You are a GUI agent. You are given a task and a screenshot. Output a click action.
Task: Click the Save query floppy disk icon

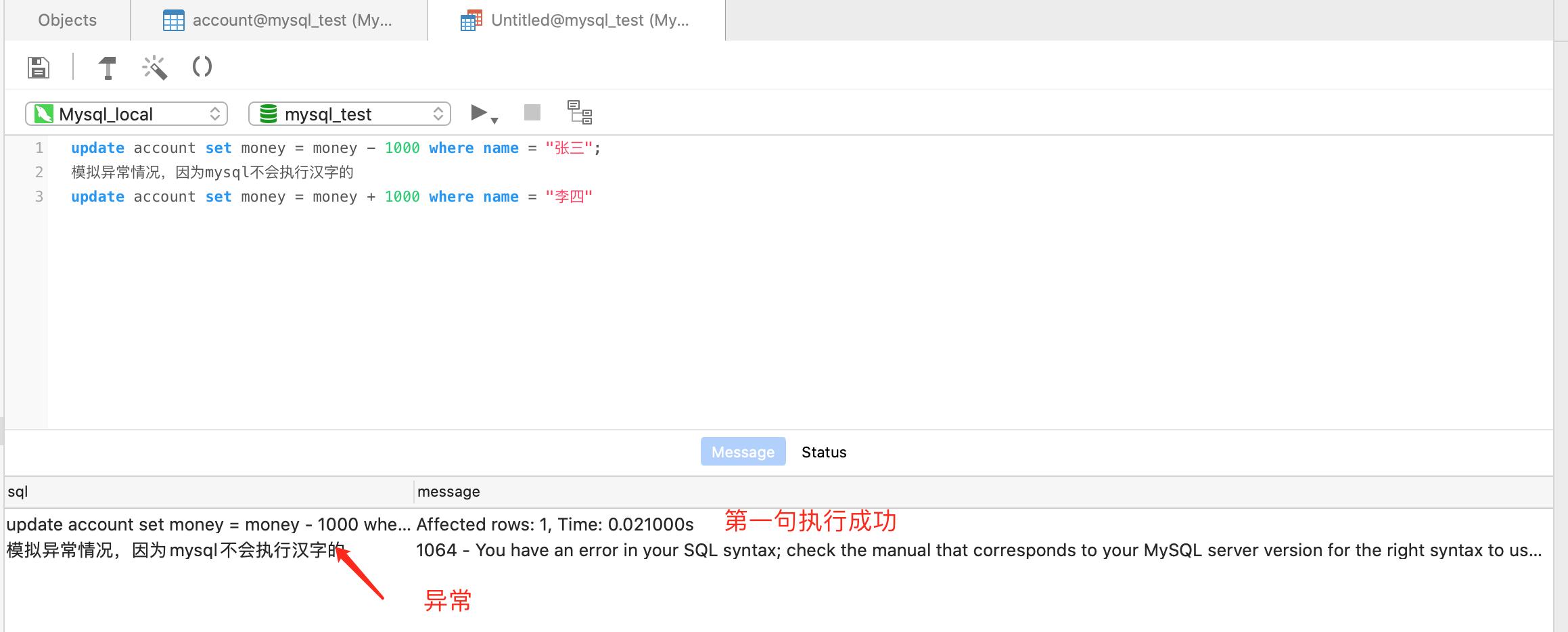(39, 67)
